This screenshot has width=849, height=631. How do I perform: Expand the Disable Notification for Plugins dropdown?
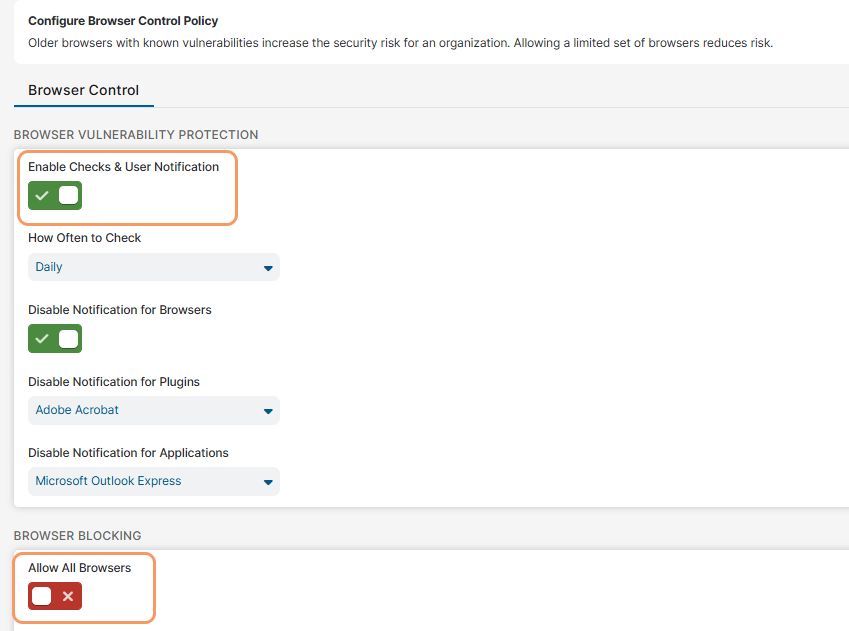(x=153, y=410)
